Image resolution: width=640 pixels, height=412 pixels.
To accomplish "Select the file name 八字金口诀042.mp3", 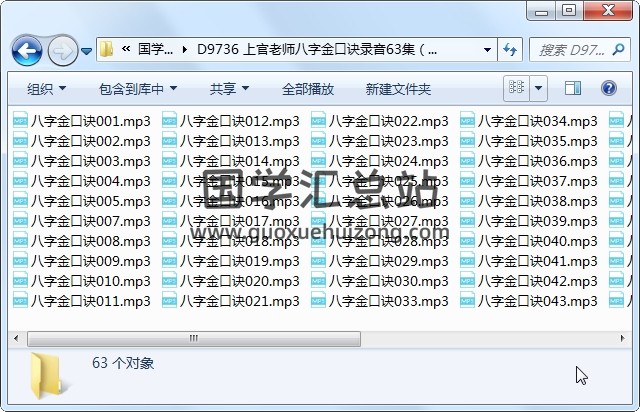I will [538, 281].
